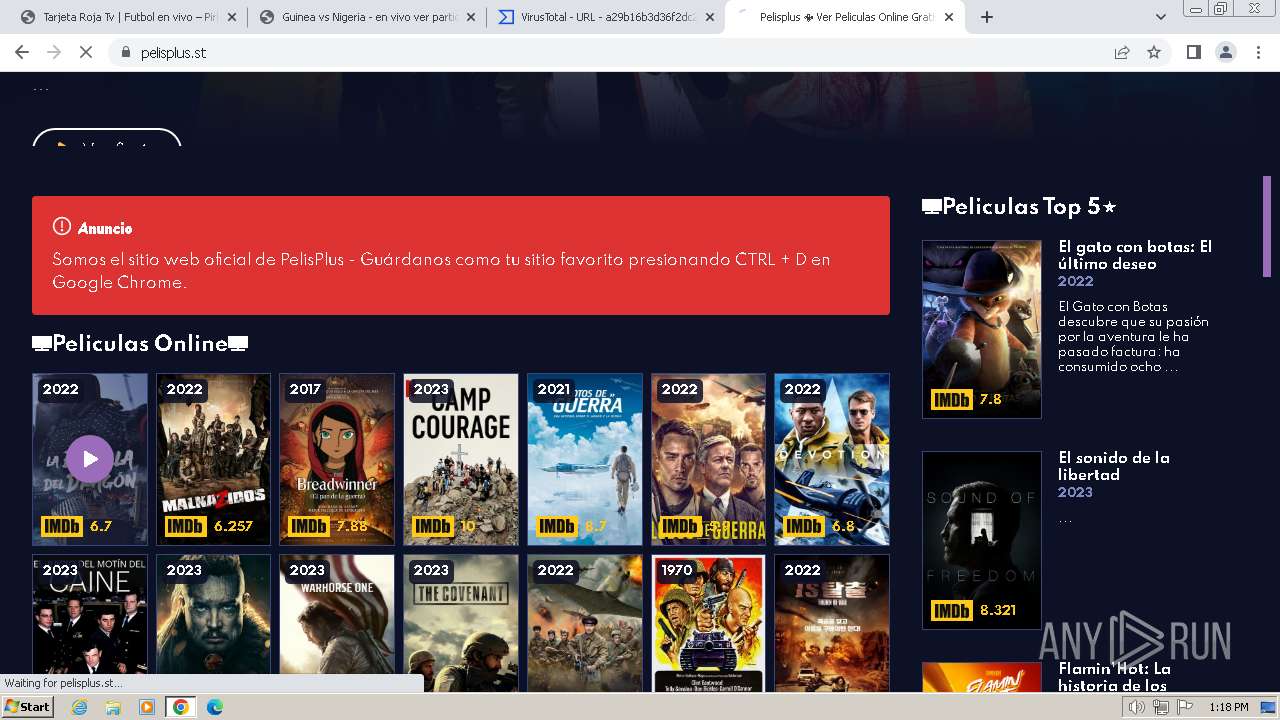Open the 2023 bearded warrior poster

(213, 623)
